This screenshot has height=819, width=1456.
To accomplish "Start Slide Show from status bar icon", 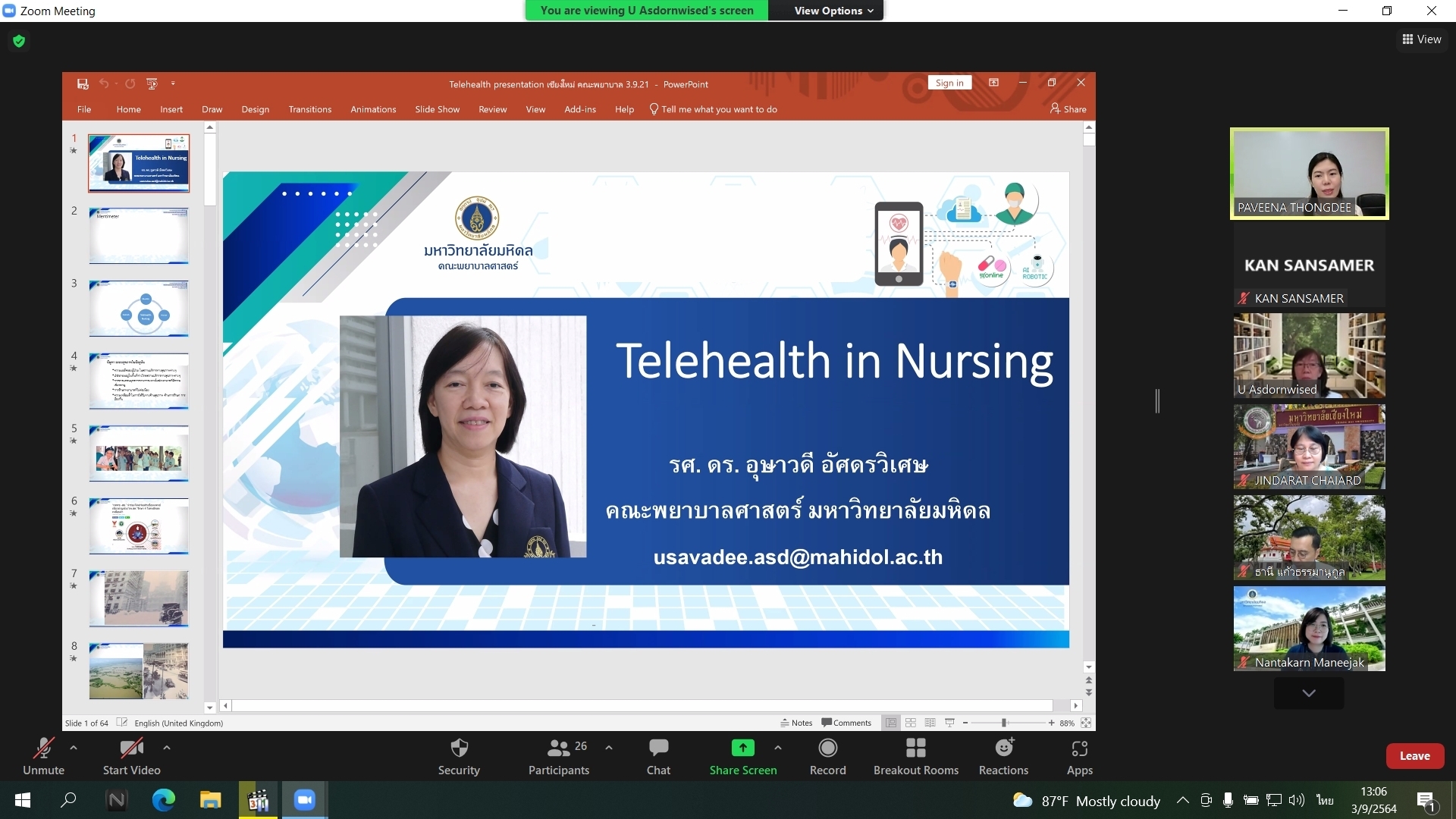I will click(949, 723).
